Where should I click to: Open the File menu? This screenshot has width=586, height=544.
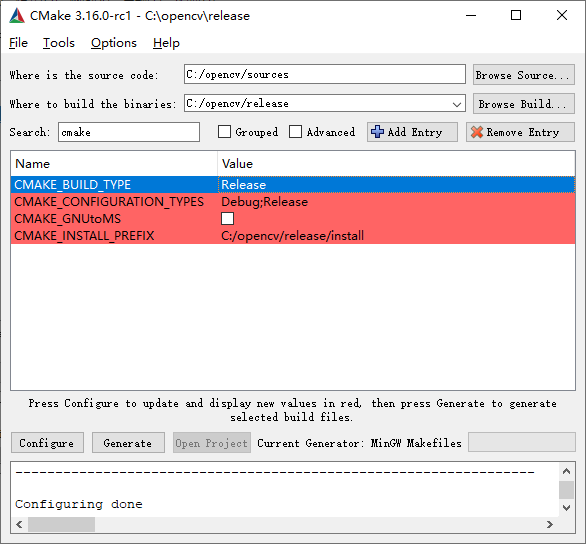pyautogui.click(x=18, y=43)
